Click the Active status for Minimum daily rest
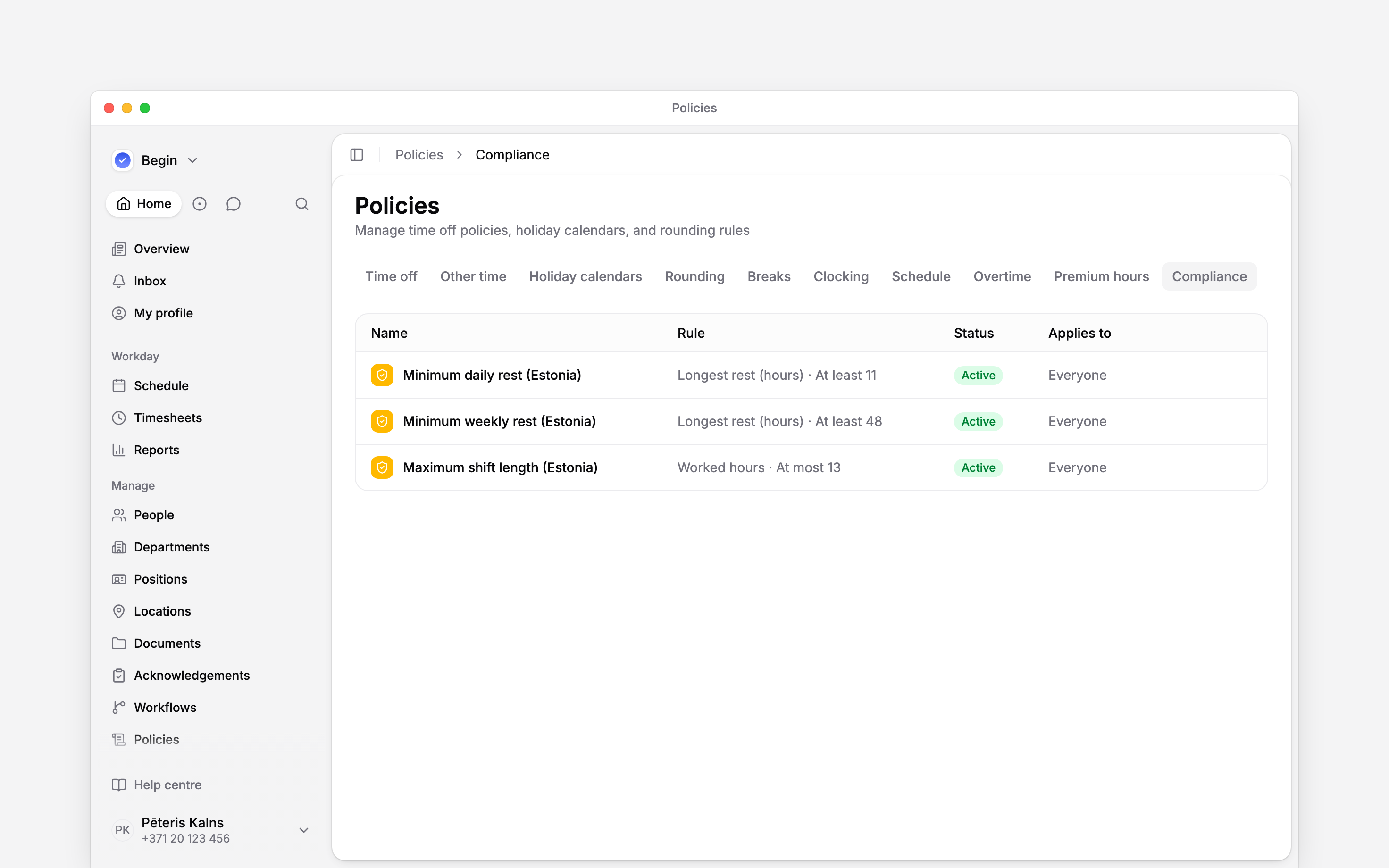The image size is (1389, 868). 978,376
